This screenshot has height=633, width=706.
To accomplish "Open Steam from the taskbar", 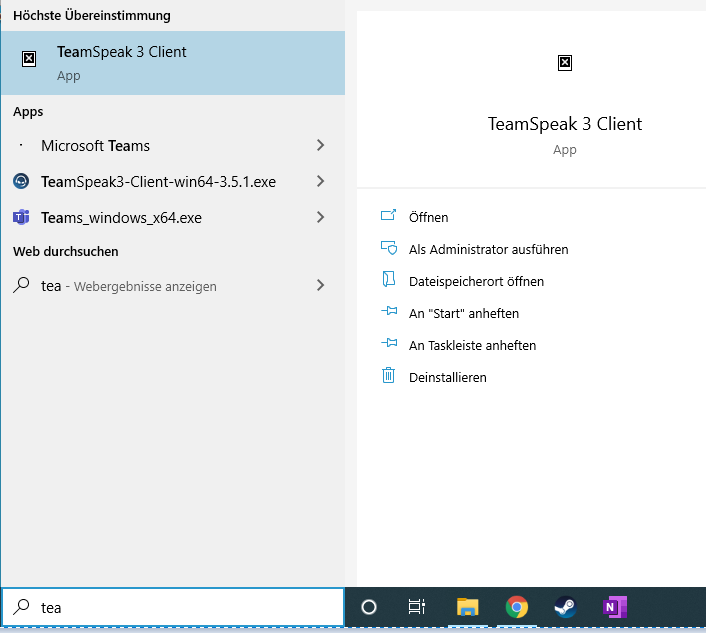I will click(565, 607).
